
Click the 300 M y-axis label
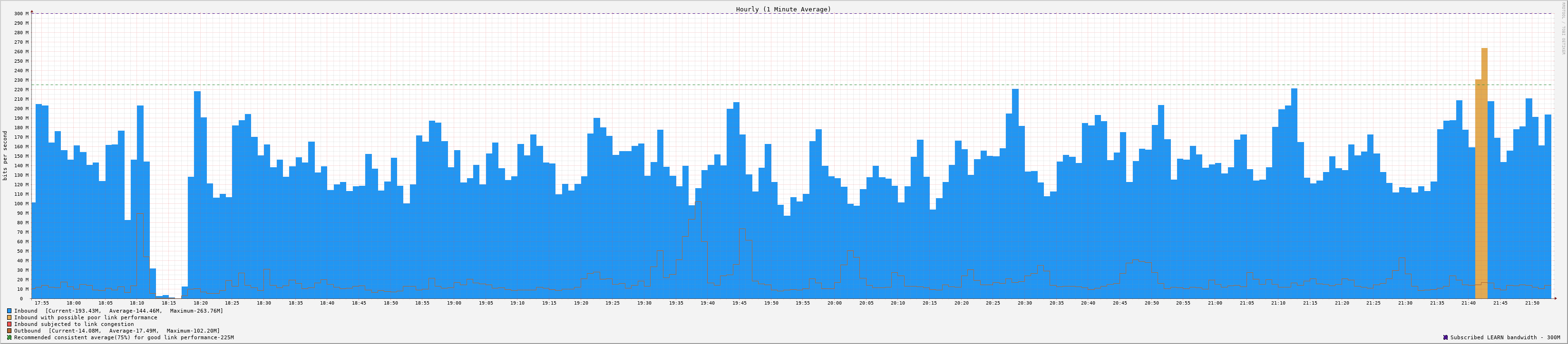[21, 13]
